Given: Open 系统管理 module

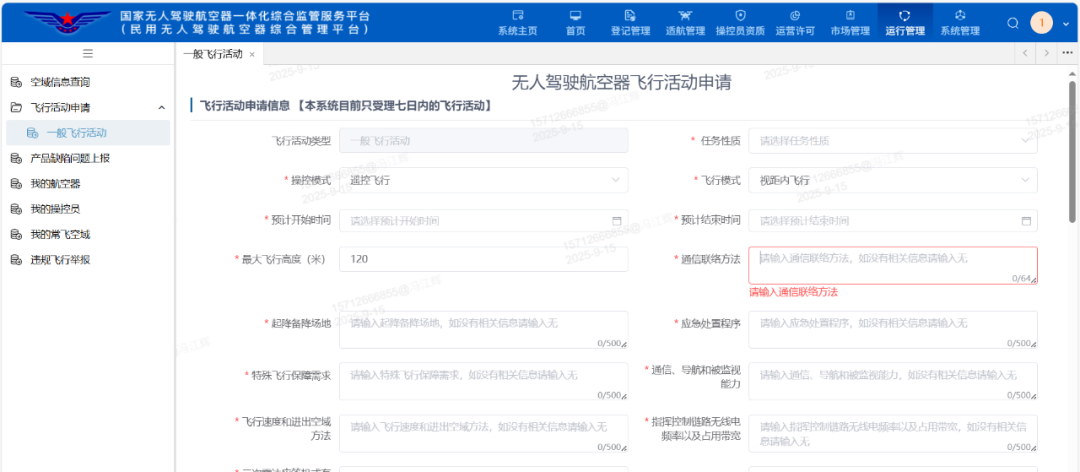Looking at the screenshot, I should pos(960,22).
